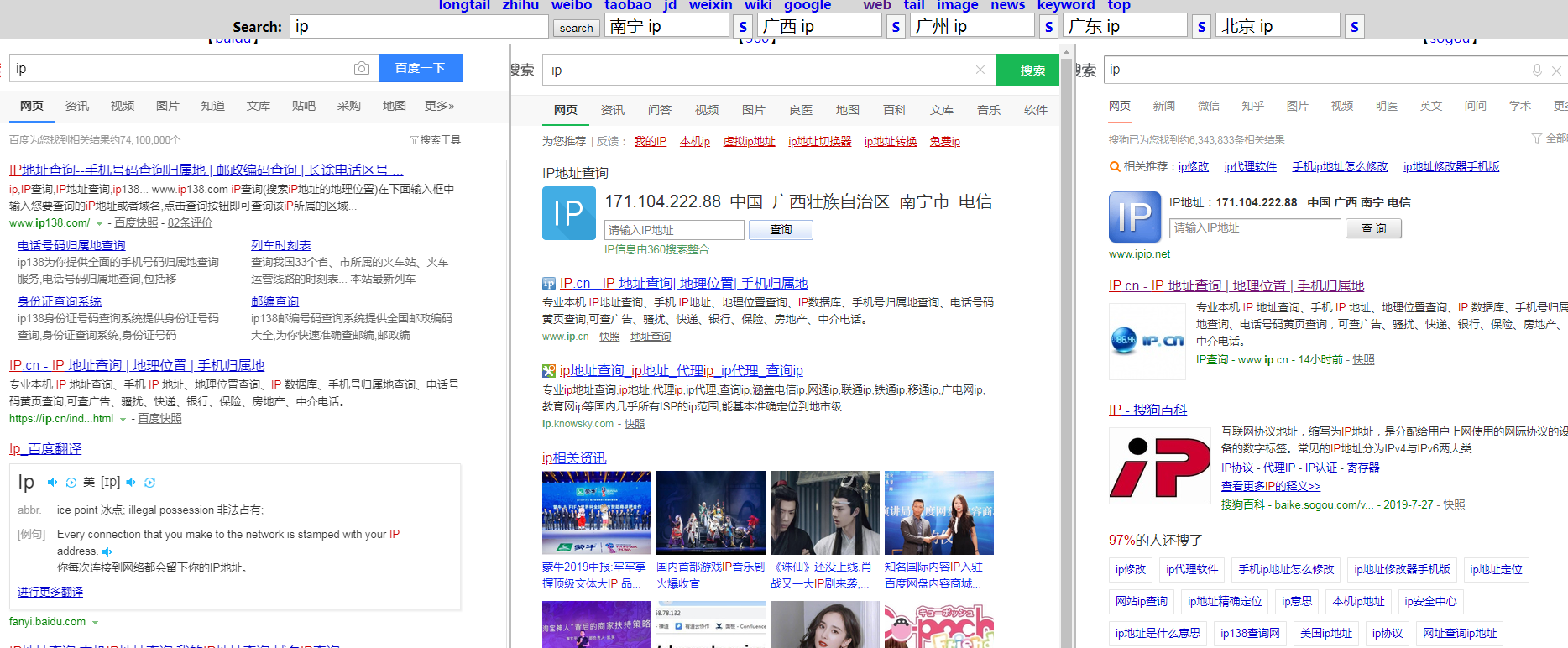
Task: Focus the 广西 ip input field
Action: 820,26
